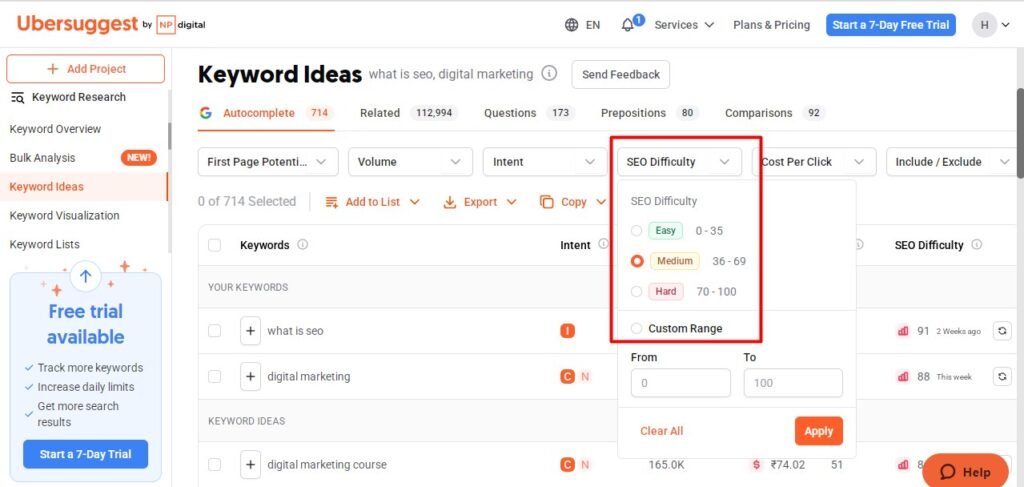This screenshot has height=487, width=1024.
Task: Click the Apply button
Action: [x=818, y=431]
